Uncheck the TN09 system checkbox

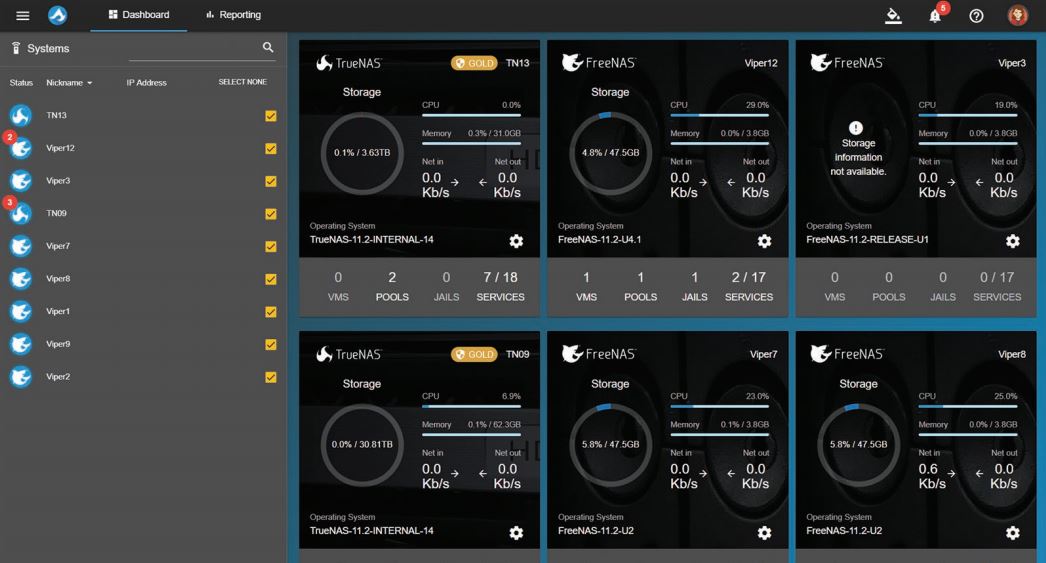point(271,214)
